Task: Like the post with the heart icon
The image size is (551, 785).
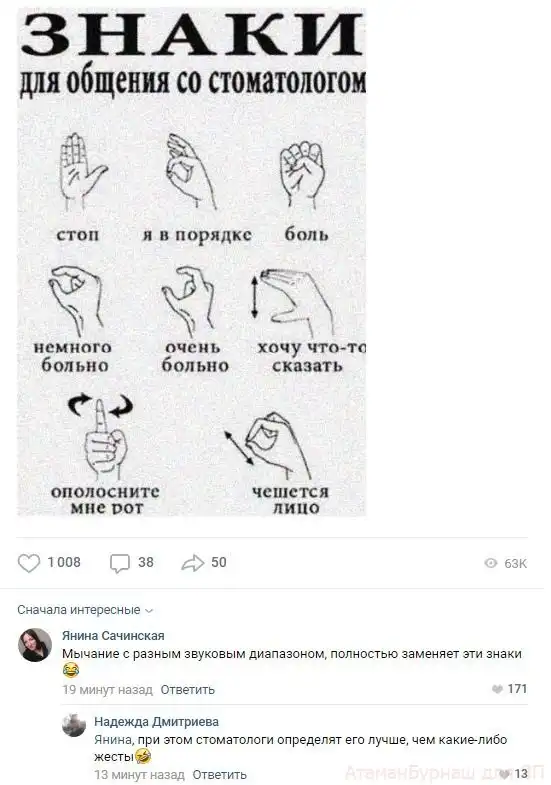Action: (29, 563)
